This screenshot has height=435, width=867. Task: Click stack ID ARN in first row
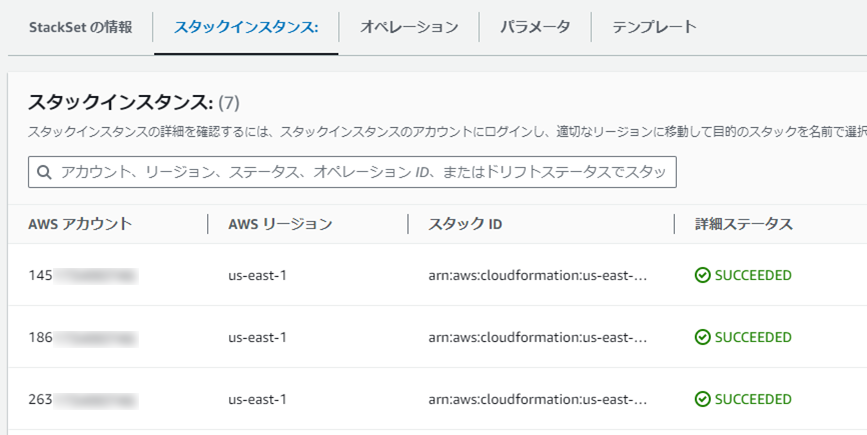point(538,275)
